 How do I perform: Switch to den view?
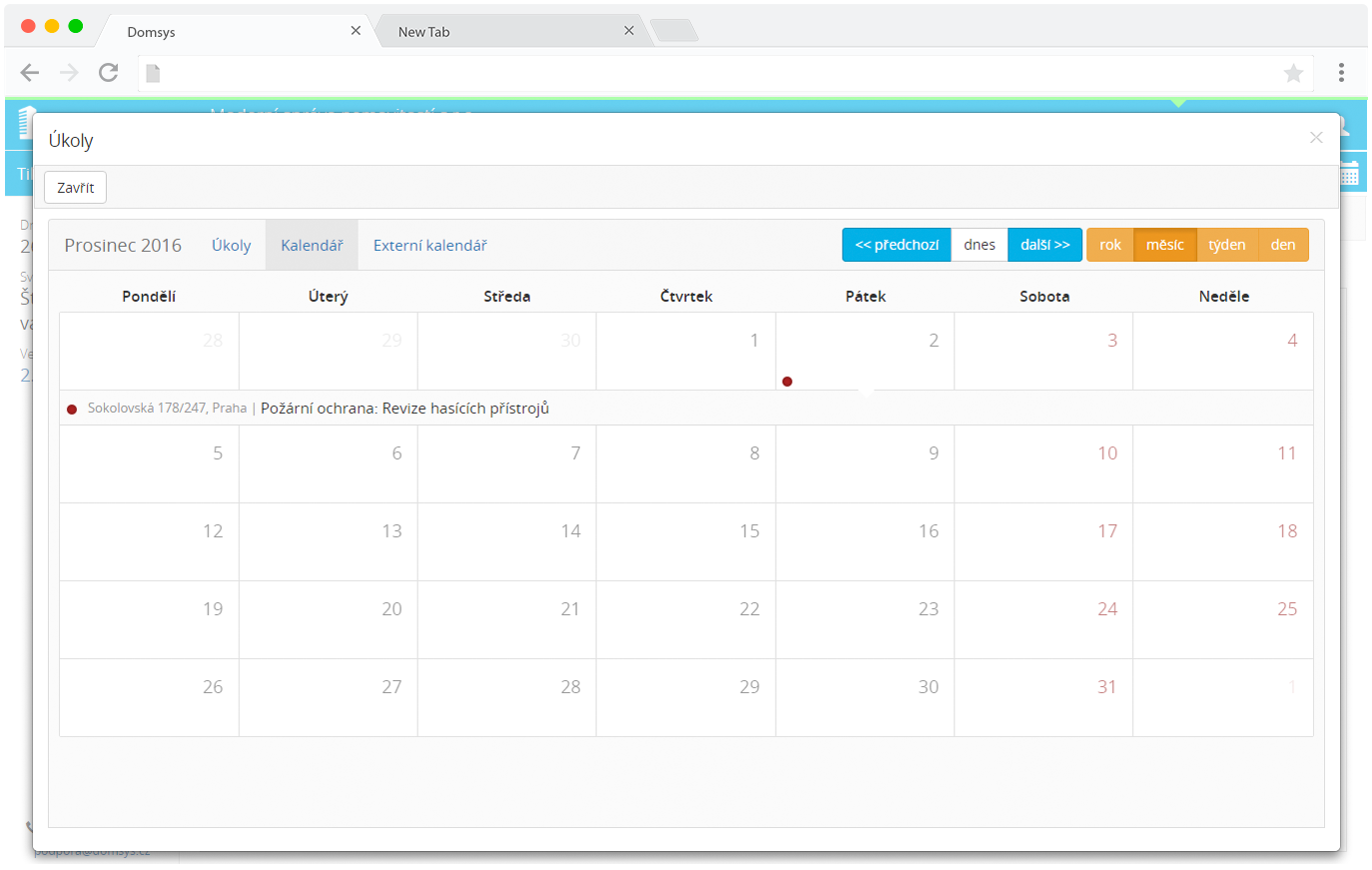click(1283, 245)
